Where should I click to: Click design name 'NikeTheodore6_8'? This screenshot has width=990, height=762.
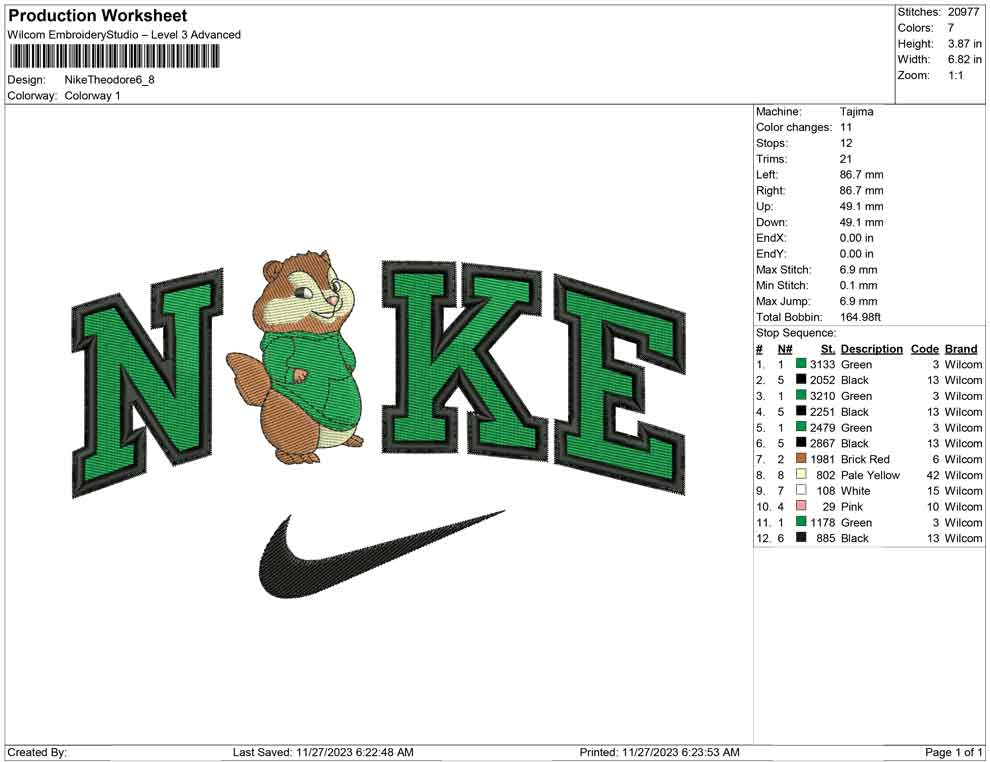tap(109, 80)
